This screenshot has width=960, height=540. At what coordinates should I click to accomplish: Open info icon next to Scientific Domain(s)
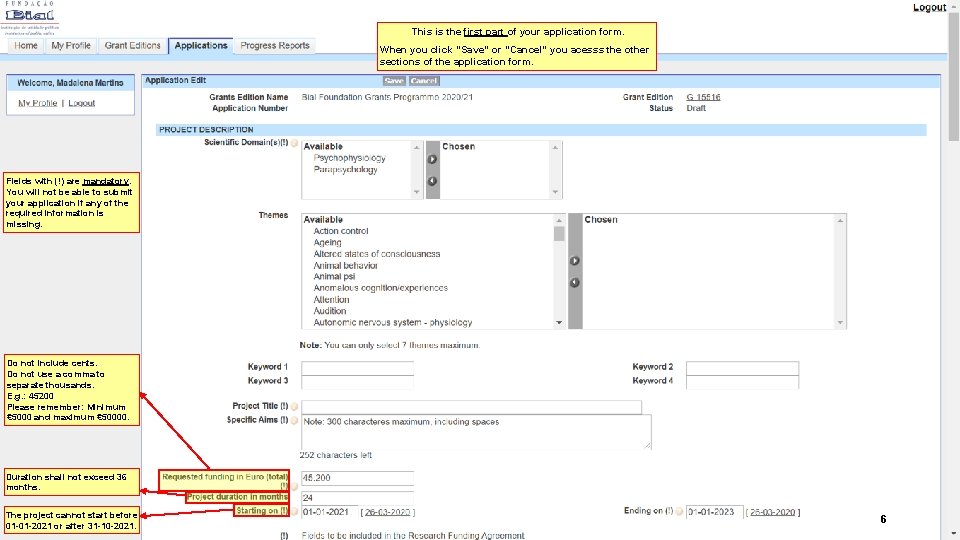click(x=294, y=143)
